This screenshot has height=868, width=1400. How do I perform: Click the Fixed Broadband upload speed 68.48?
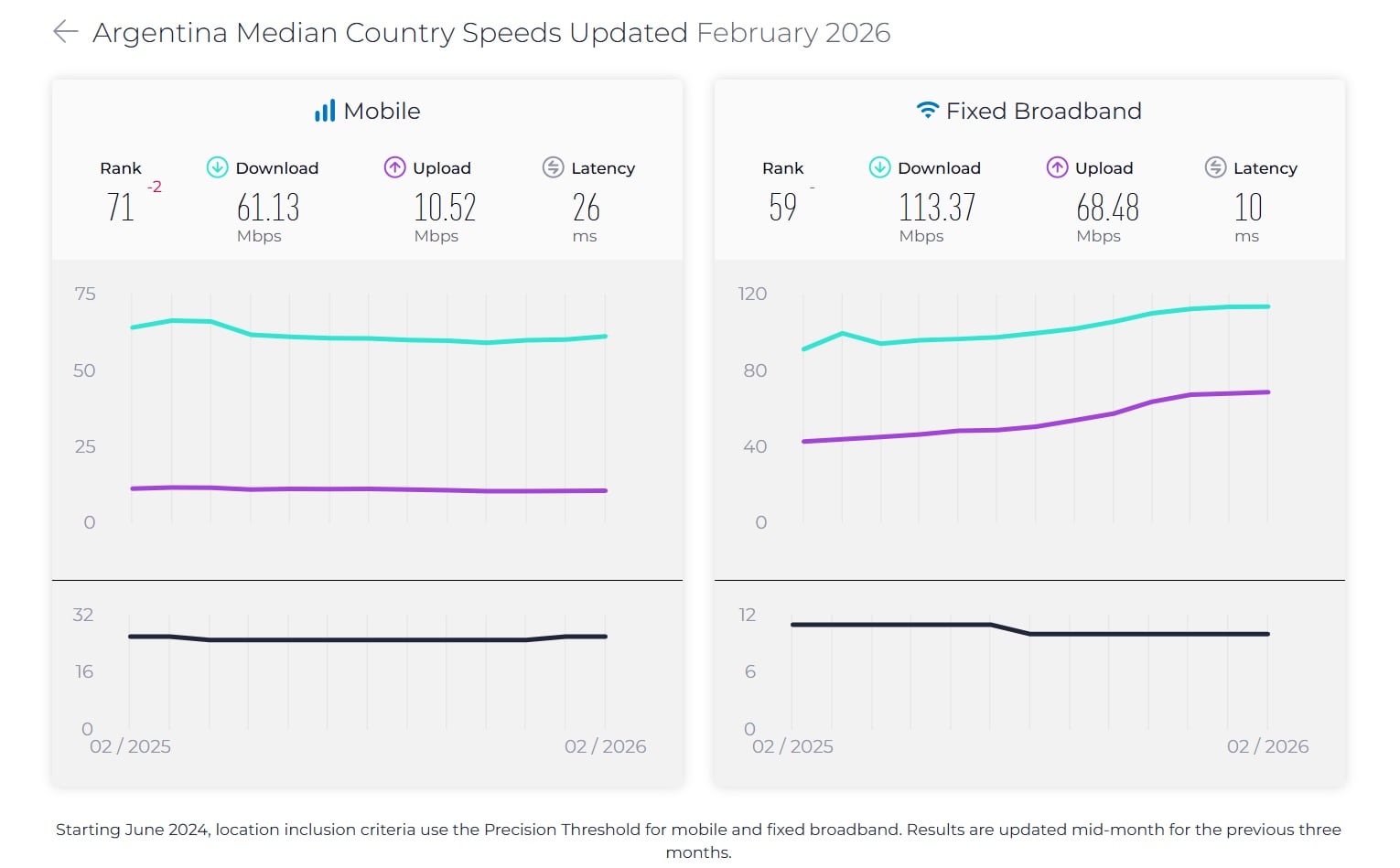pyautogui.click(x=1107, y=208)
